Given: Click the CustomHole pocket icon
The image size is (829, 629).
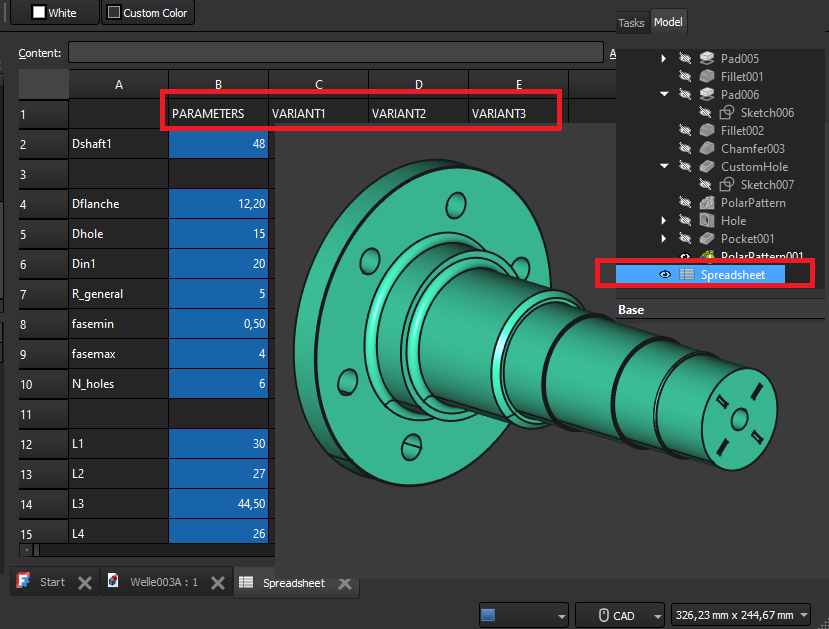Looking at the screenshot, I should (707, 166).
